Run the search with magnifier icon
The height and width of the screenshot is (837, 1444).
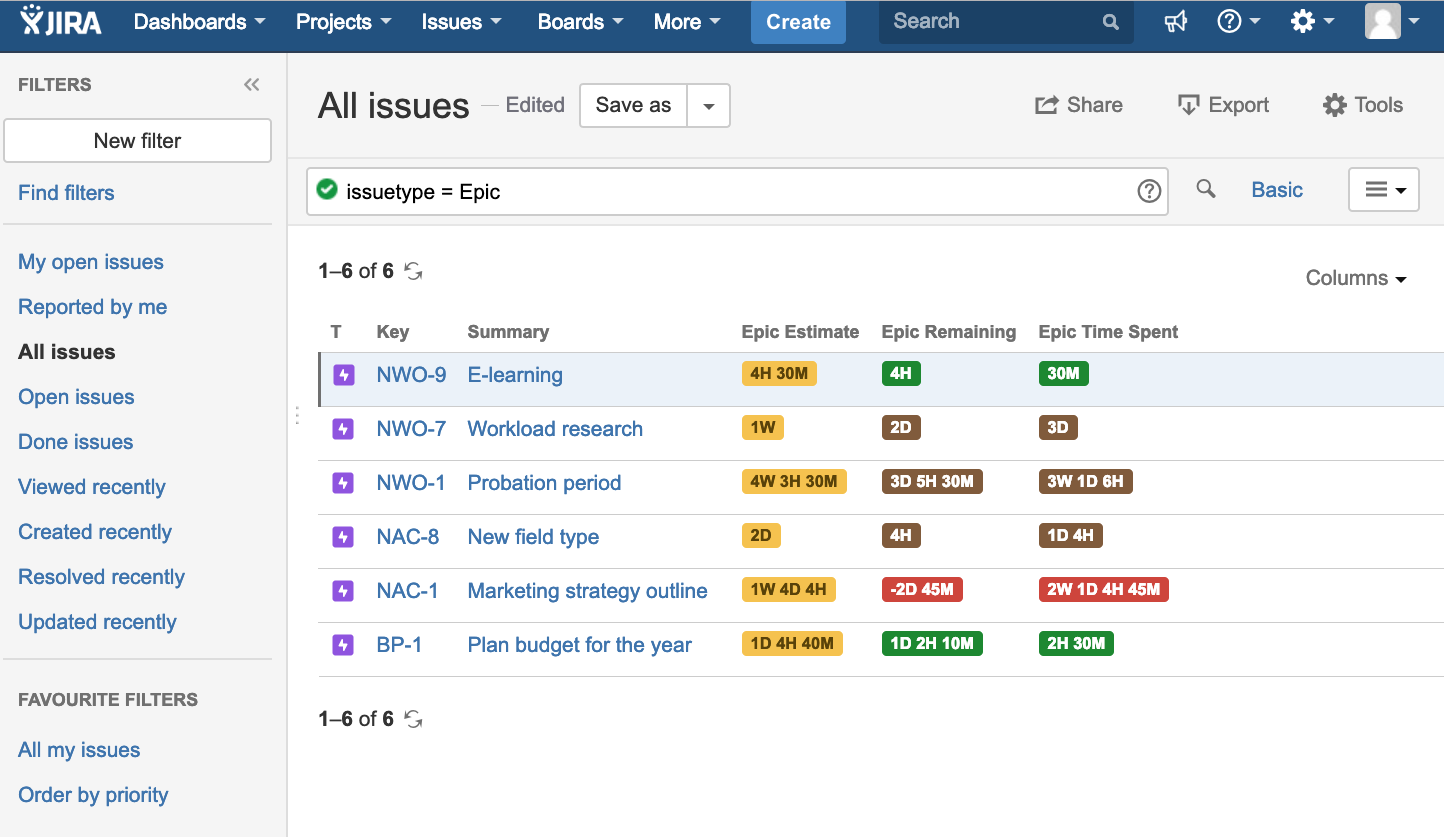1206,189
